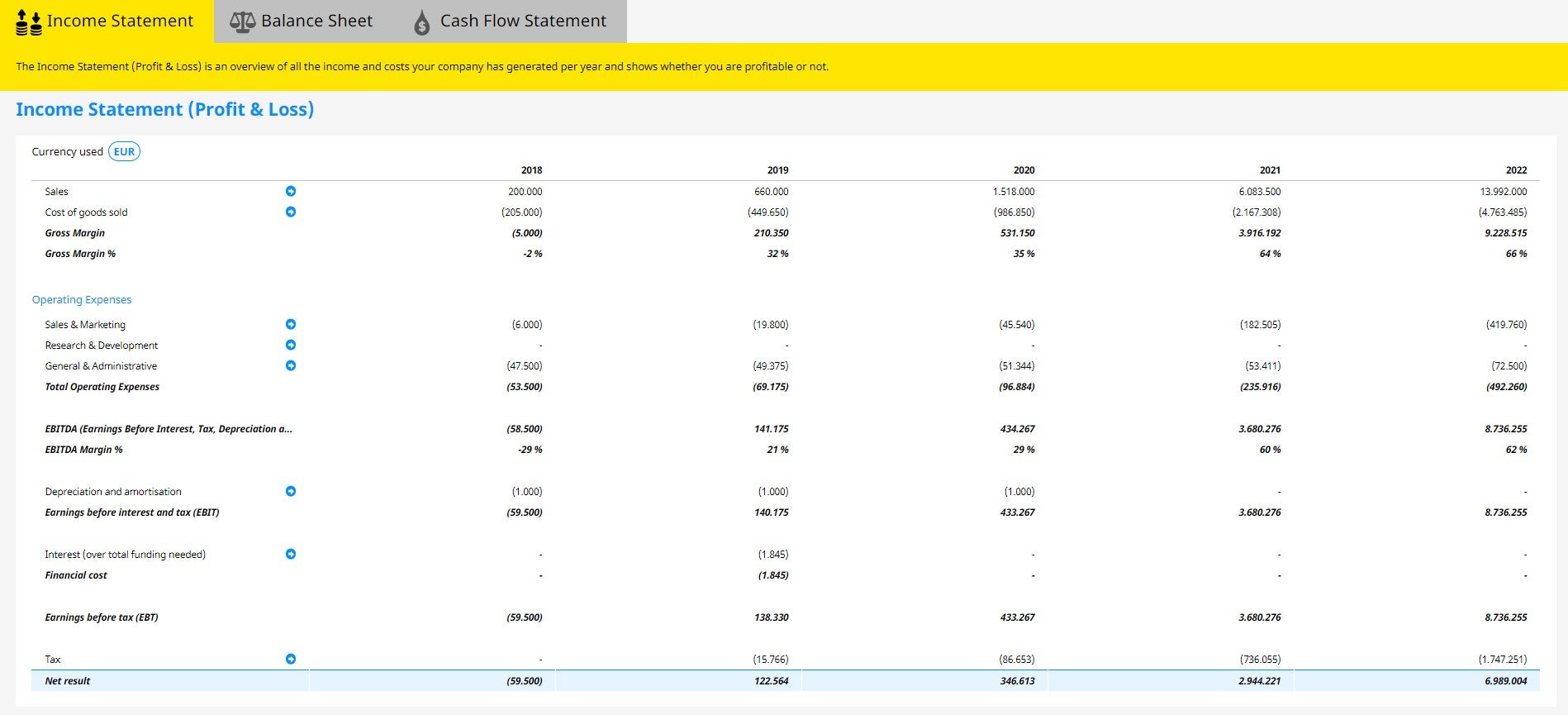The image size is (1568, 715).
Task: Click the Interest row arrow icon
Action: click(291, 554)
